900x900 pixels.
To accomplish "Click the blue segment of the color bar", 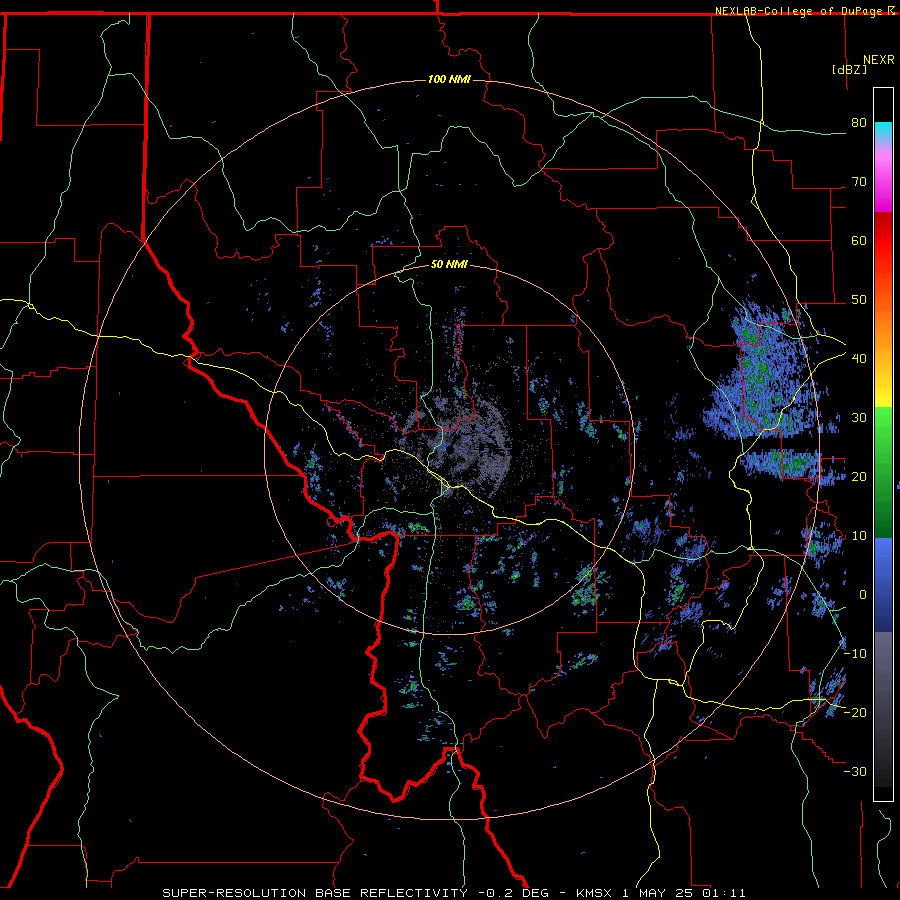I will [x=883, y=584].
